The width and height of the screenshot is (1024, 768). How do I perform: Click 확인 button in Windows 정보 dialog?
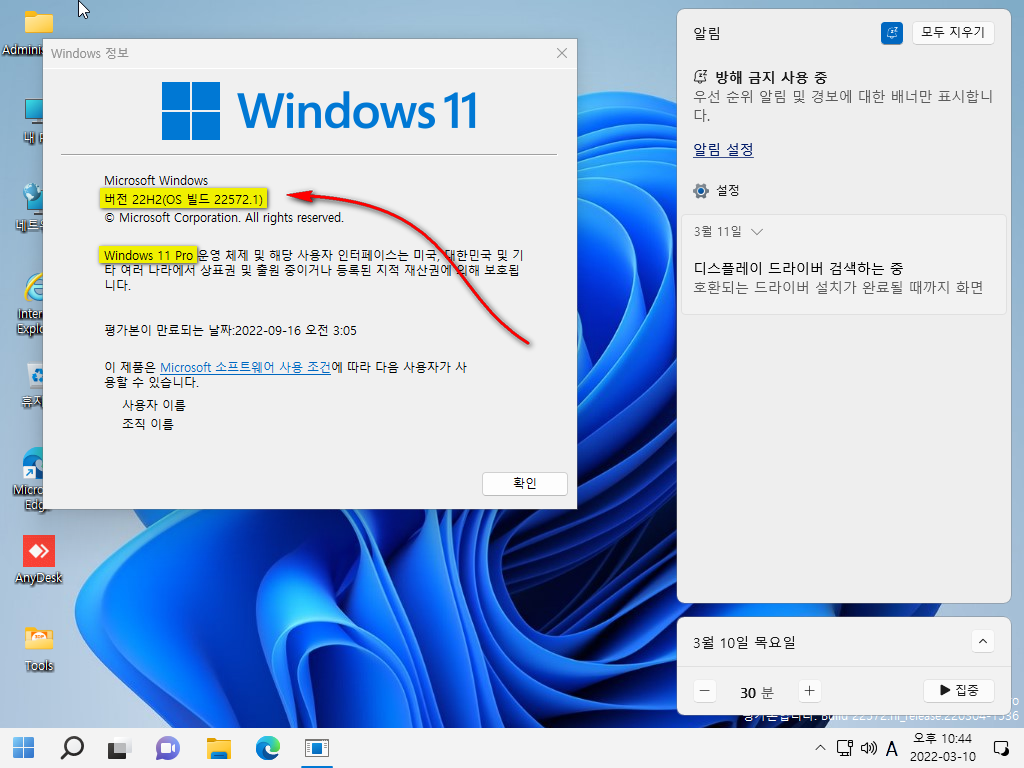[524, 483]
